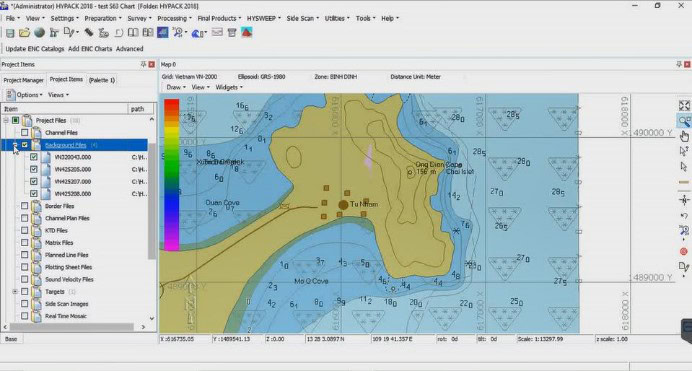Image resolution: width=692 pixels, height=371 pixels.
Task: Click the path column header
Action: (x=141, y=109)
